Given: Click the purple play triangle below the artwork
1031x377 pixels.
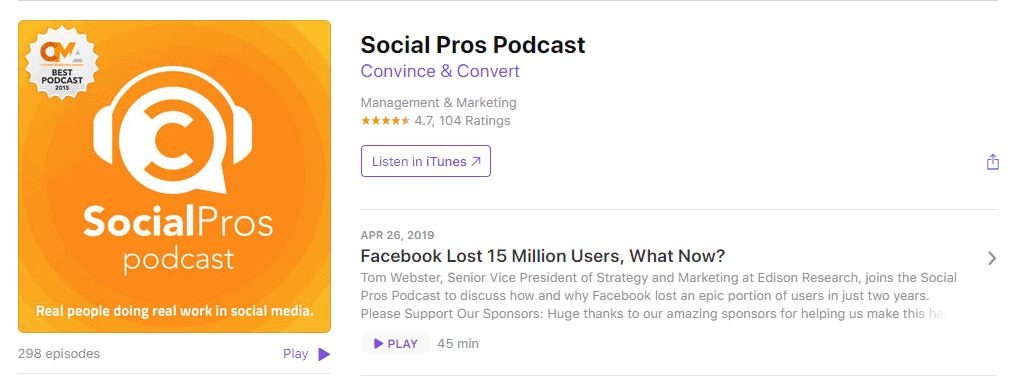Looking at the screenshot, I should [324, 355].
